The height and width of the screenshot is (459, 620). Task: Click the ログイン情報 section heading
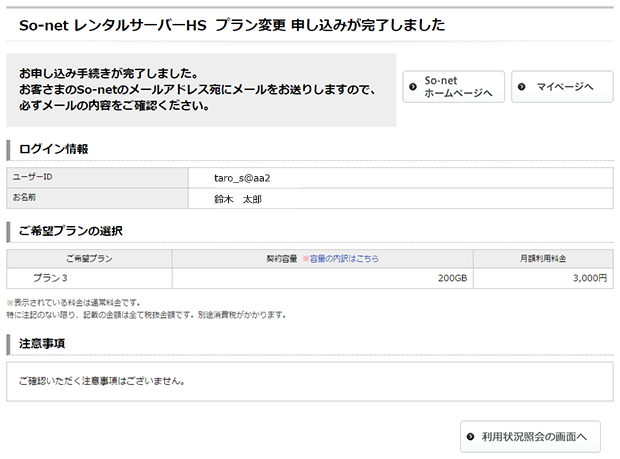click(x=54, y=149)
